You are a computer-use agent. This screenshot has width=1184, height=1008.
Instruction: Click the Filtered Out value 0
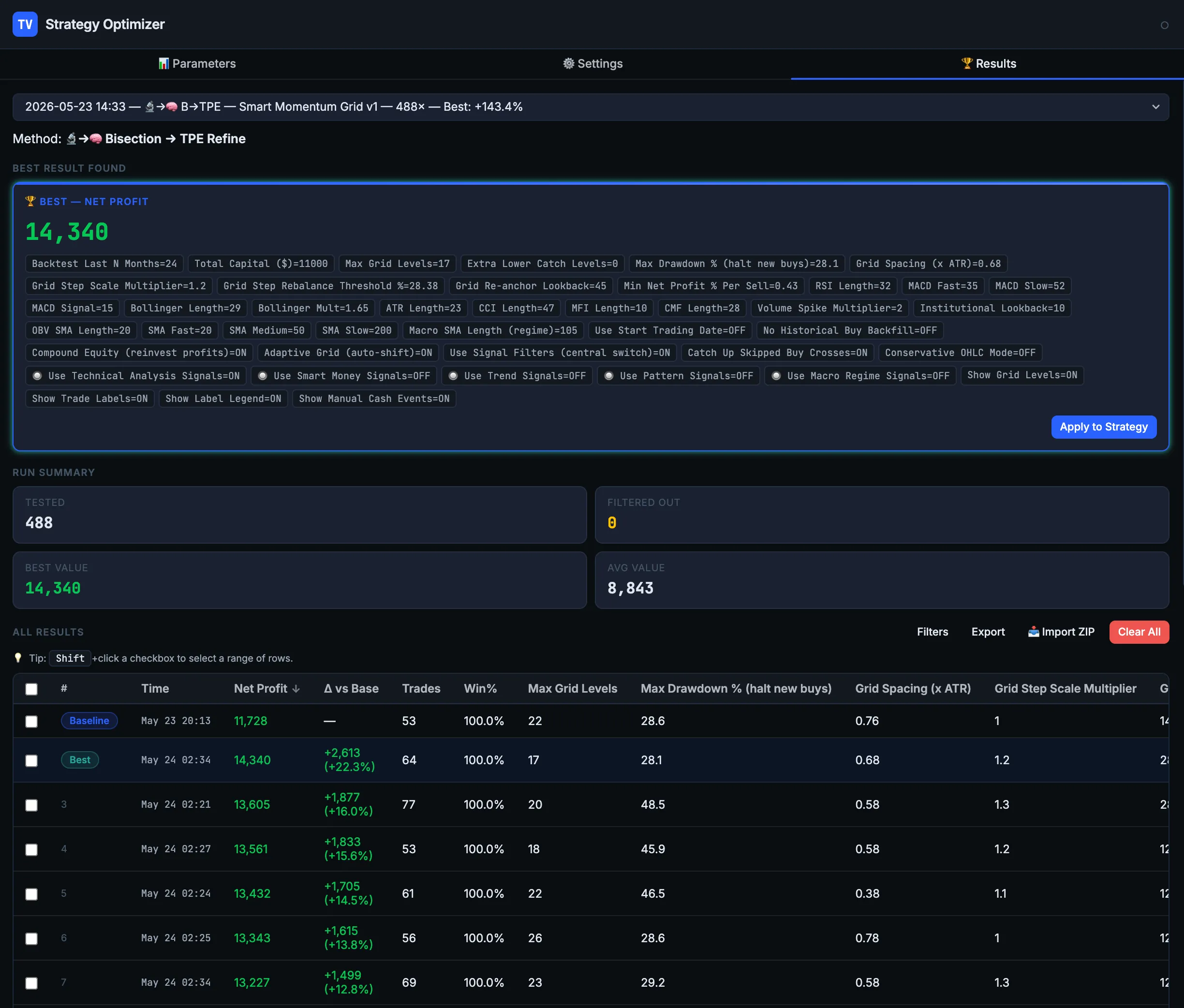612,523
